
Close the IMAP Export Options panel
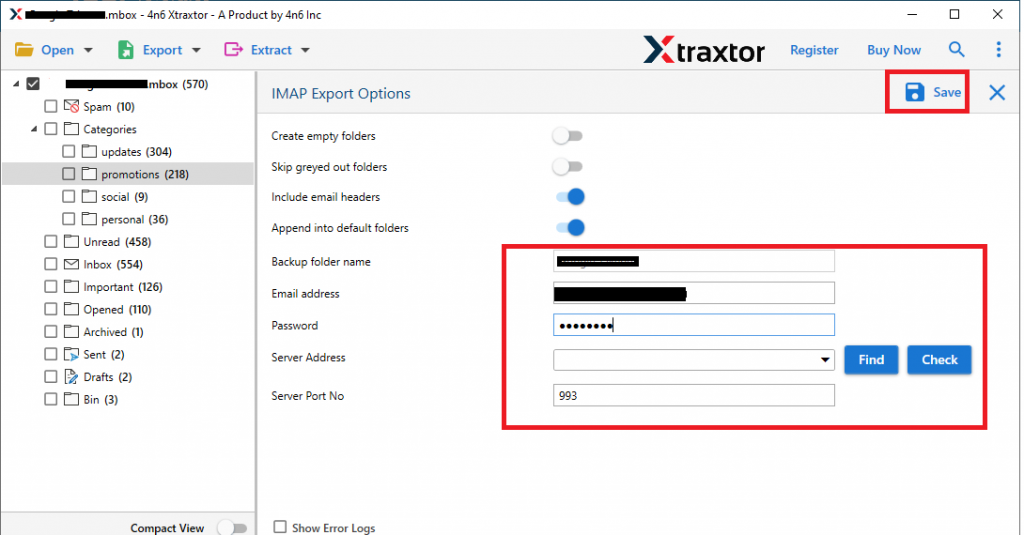(x=997, y=93)
